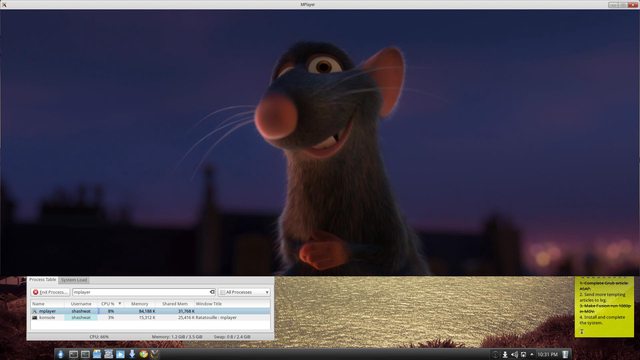Launch the Chrome browser icon in taskbar

[144, 354]
